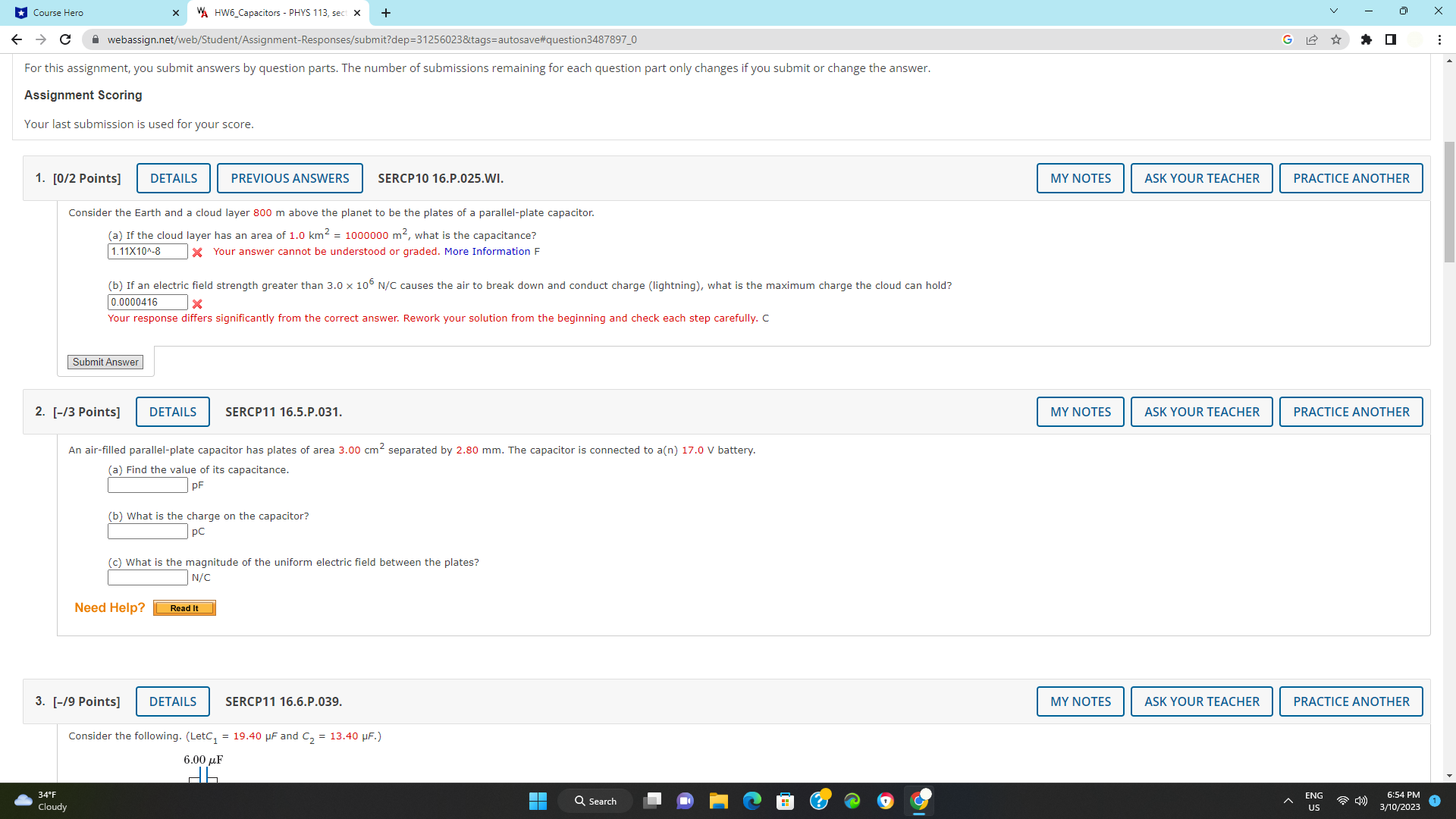This screenshot has height=819, width=1456.
Task: Click the bookmark star icon in the address bar
Action: pyautogui.click(x=1336, y=39)
